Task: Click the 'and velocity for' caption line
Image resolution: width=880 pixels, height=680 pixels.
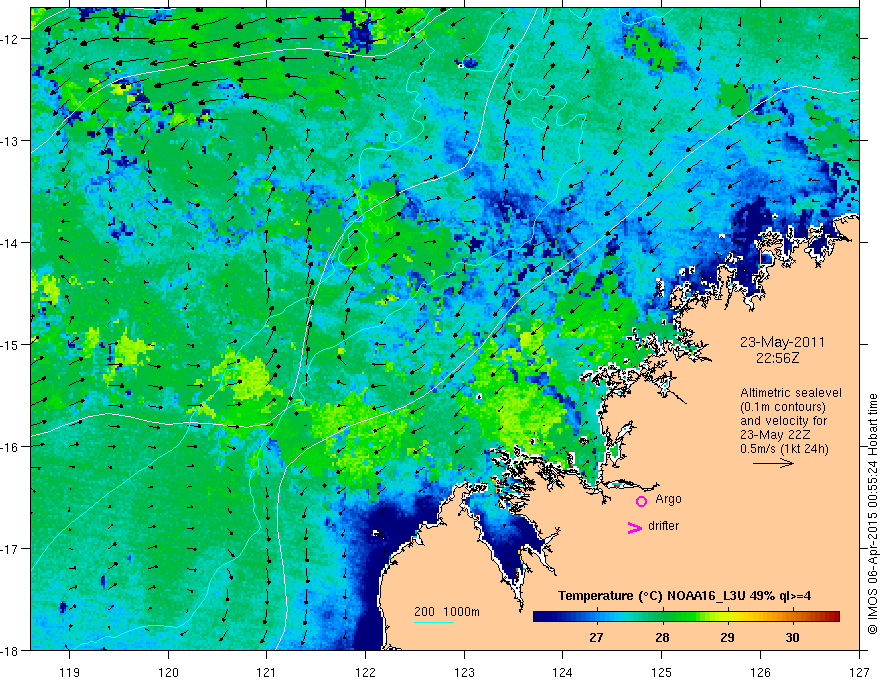Action: point(783,421)
